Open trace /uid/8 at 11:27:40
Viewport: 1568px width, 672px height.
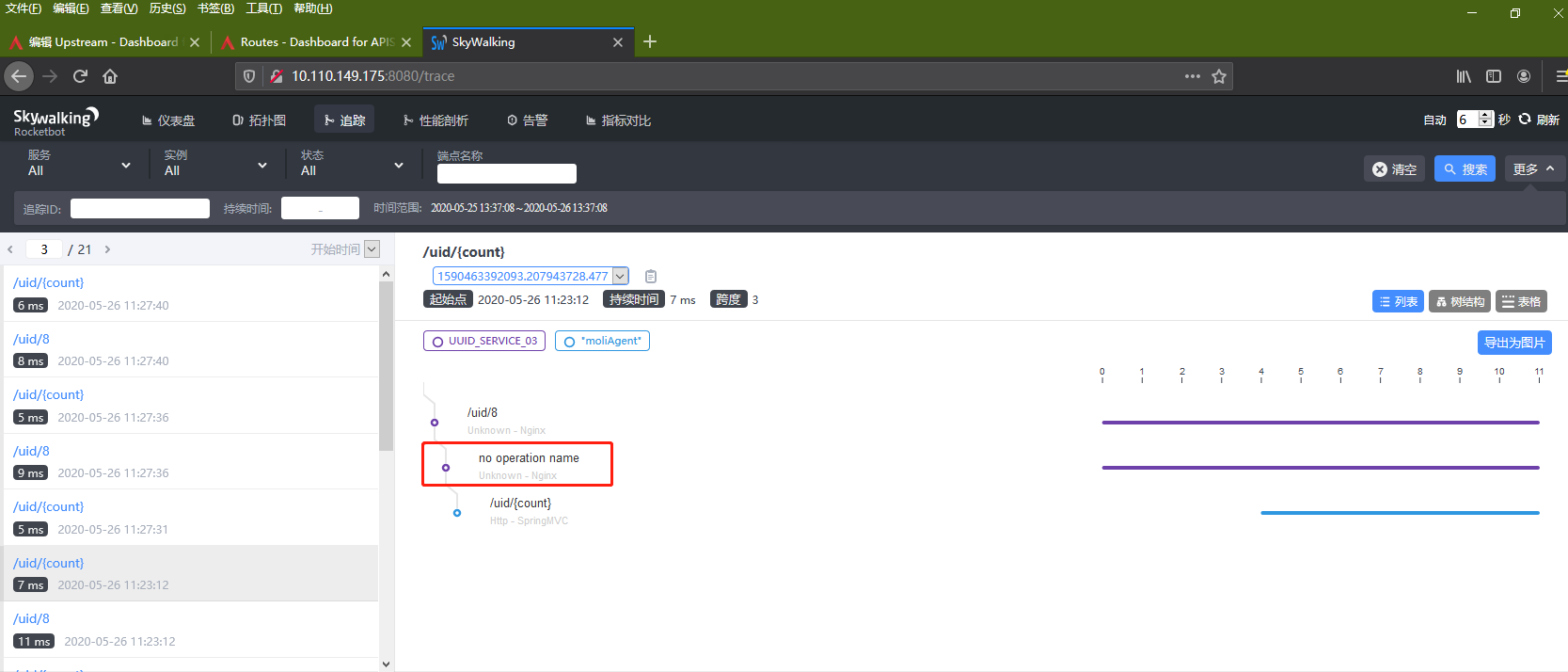[189, 349]
